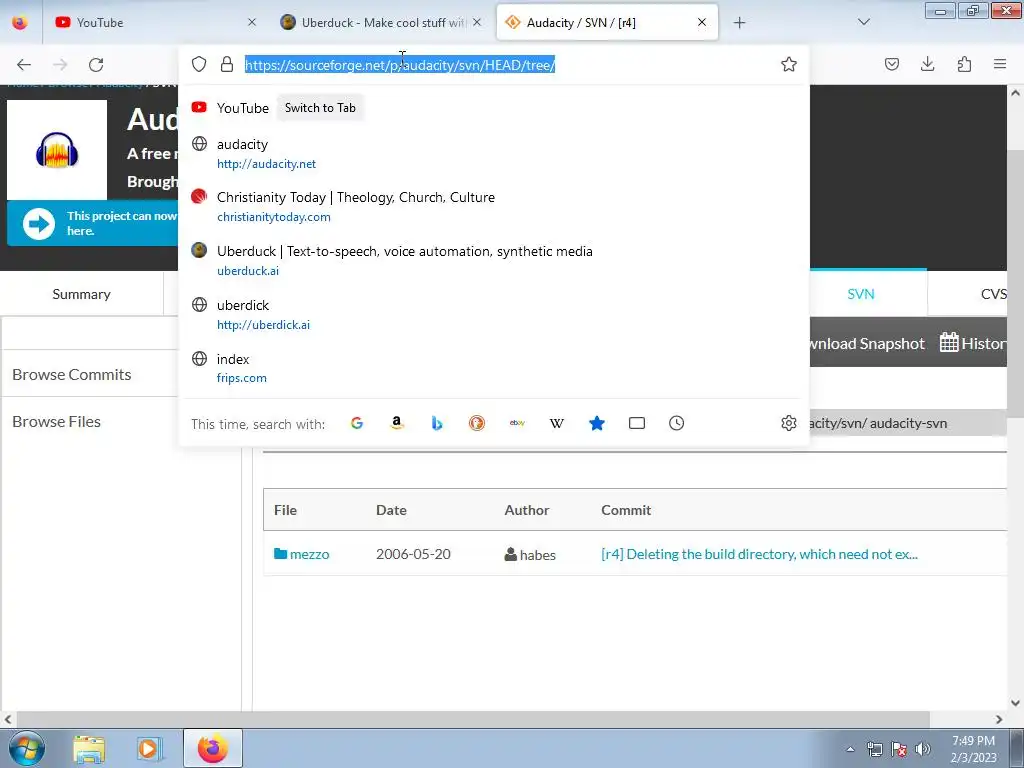This screenshot has width=1024, height=768.
Task: Choose the audacity.net suggestion
Action: click(494, 153)
